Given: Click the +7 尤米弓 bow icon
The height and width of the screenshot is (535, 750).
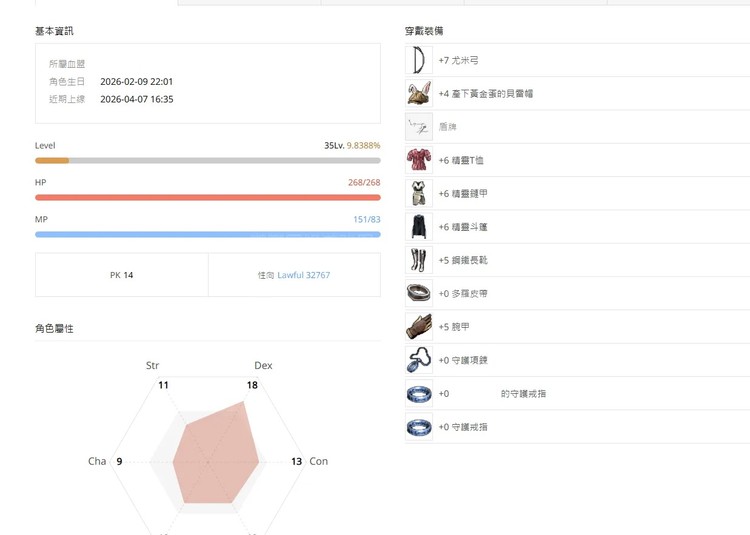Looking at the screenshot, I should click(419, 60).
